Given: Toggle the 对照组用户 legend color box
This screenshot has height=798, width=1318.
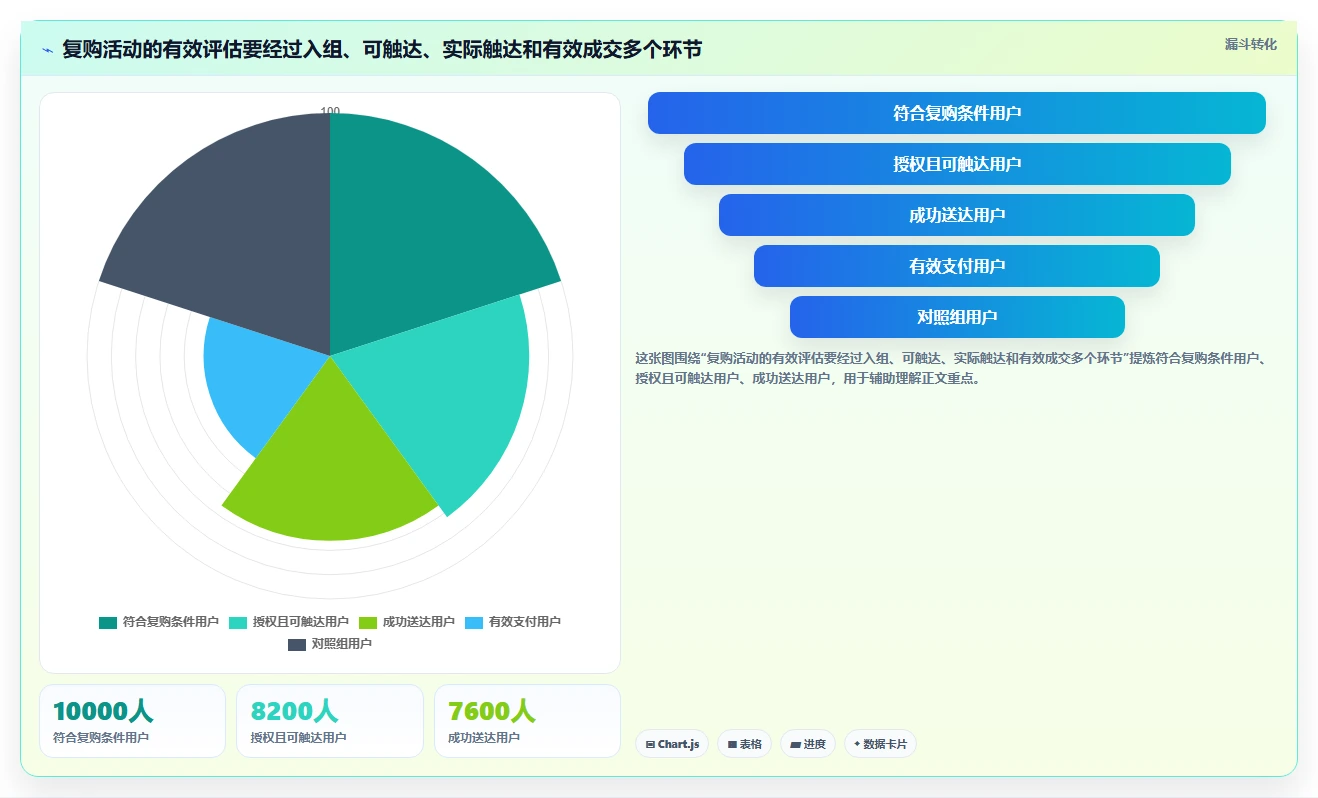Looking at the screenshot, I should click(x=297, y=644).
